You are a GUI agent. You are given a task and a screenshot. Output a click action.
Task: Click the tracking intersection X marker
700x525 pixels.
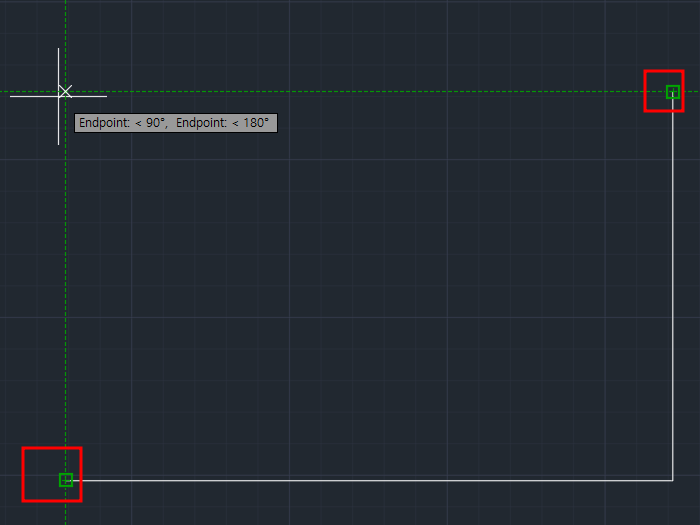tap(65, 92)
